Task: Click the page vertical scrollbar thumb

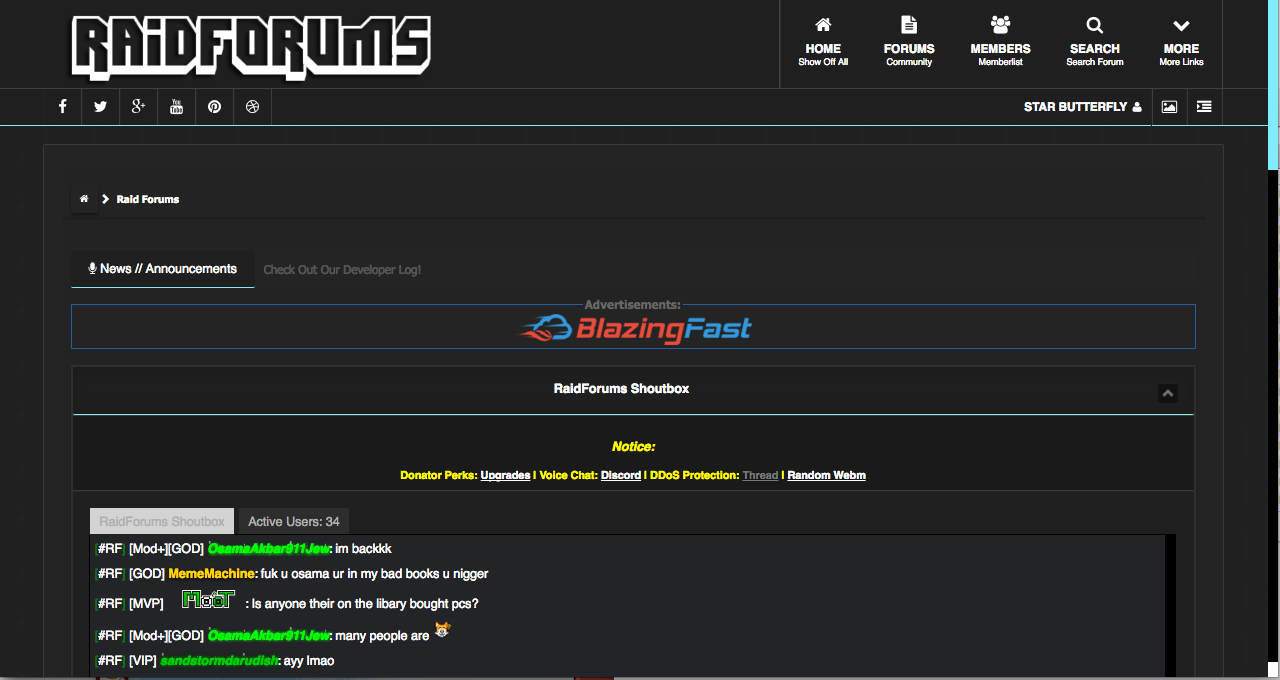Action: (x=1274, y=85)
